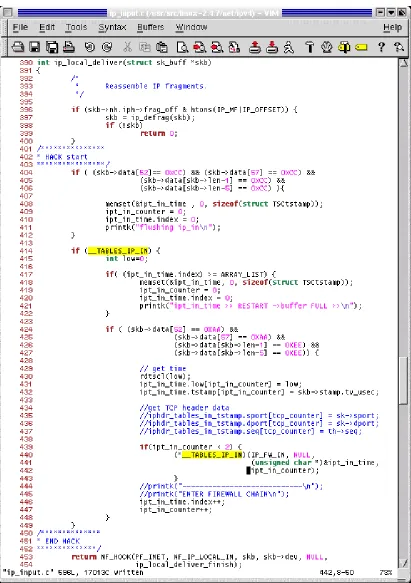Click the '"ip_input.c" 596L' written status message

click(73, 572)
